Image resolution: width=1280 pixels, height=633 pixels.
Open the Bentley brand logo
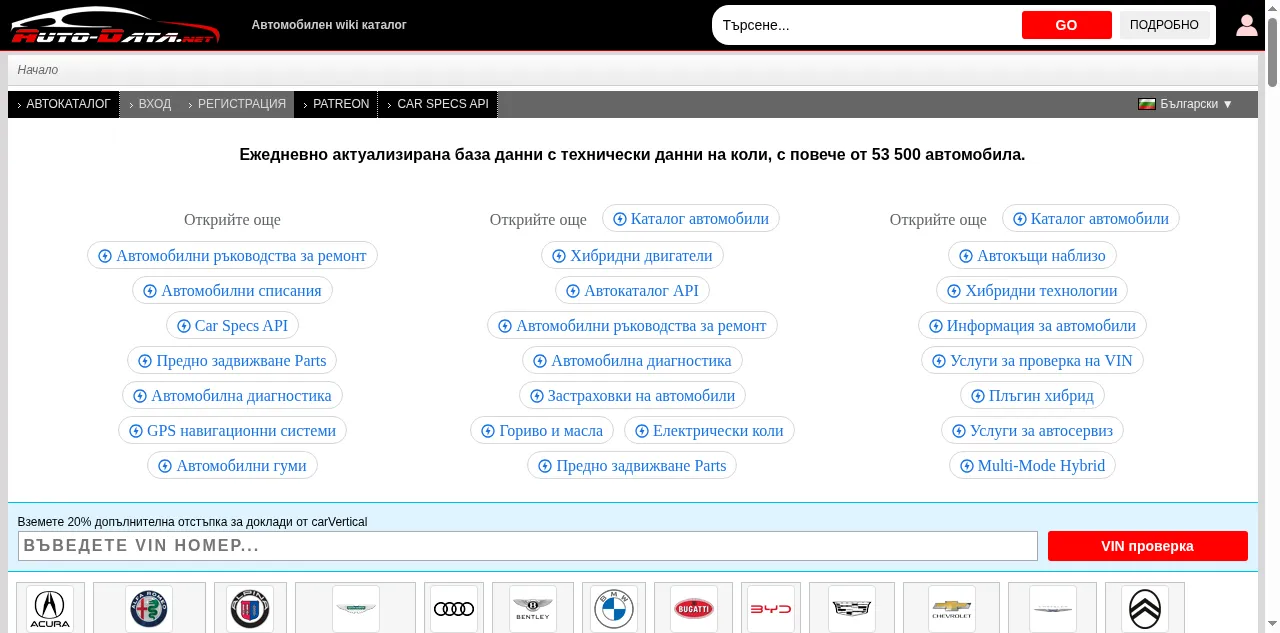pyautogui.click(x=533, y=609)
